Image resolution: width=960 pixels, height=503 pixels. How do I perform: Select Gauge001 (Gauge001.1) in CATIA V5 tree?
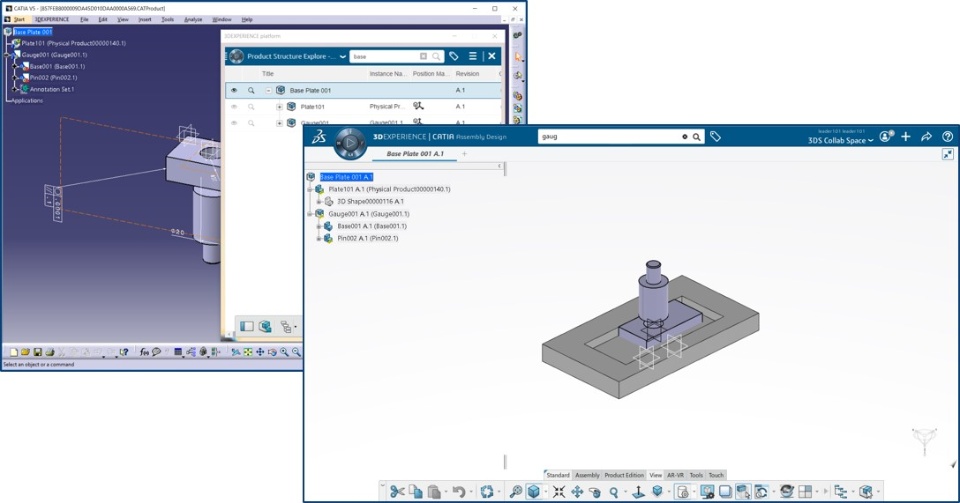[x=54, y=55]
